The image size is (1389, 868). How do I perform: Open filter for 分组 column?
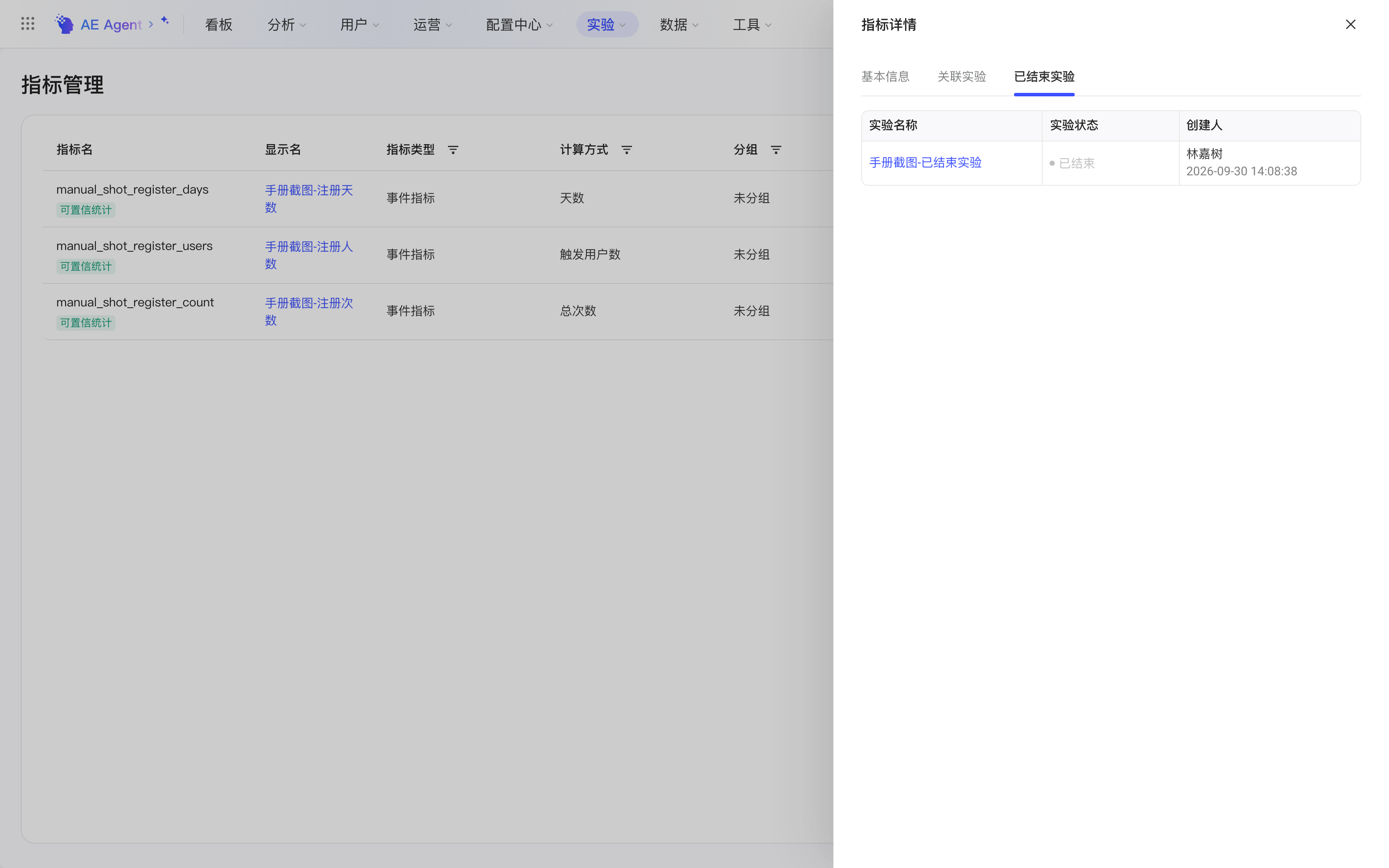[x=775, y=150]
